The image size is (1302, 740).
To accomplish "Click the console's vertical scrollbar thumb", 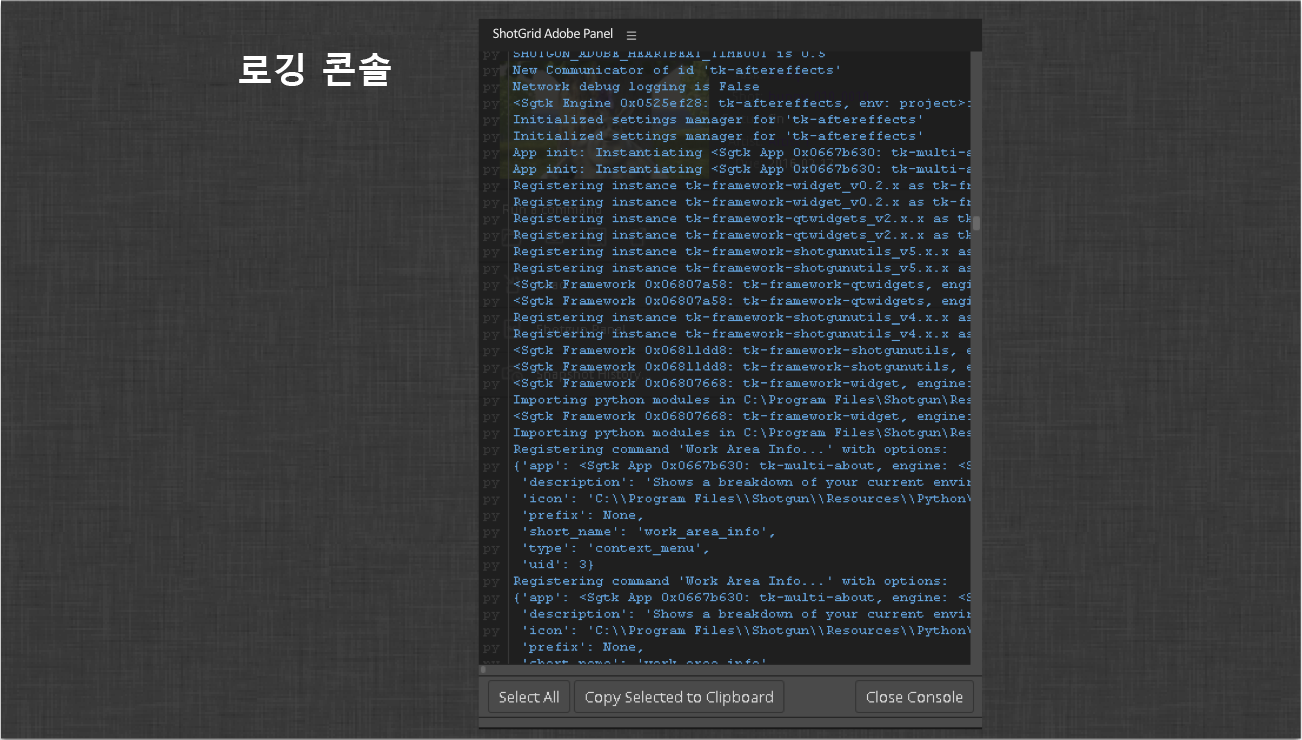I will point(977,223).
